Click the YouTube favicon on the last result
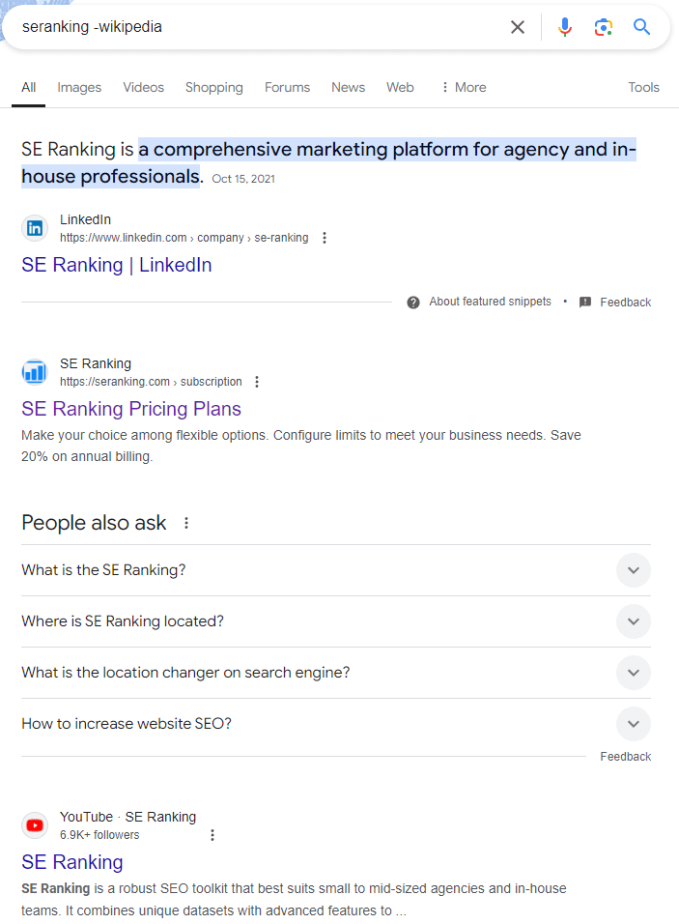The image size is (679, 924). pos(34,825)
